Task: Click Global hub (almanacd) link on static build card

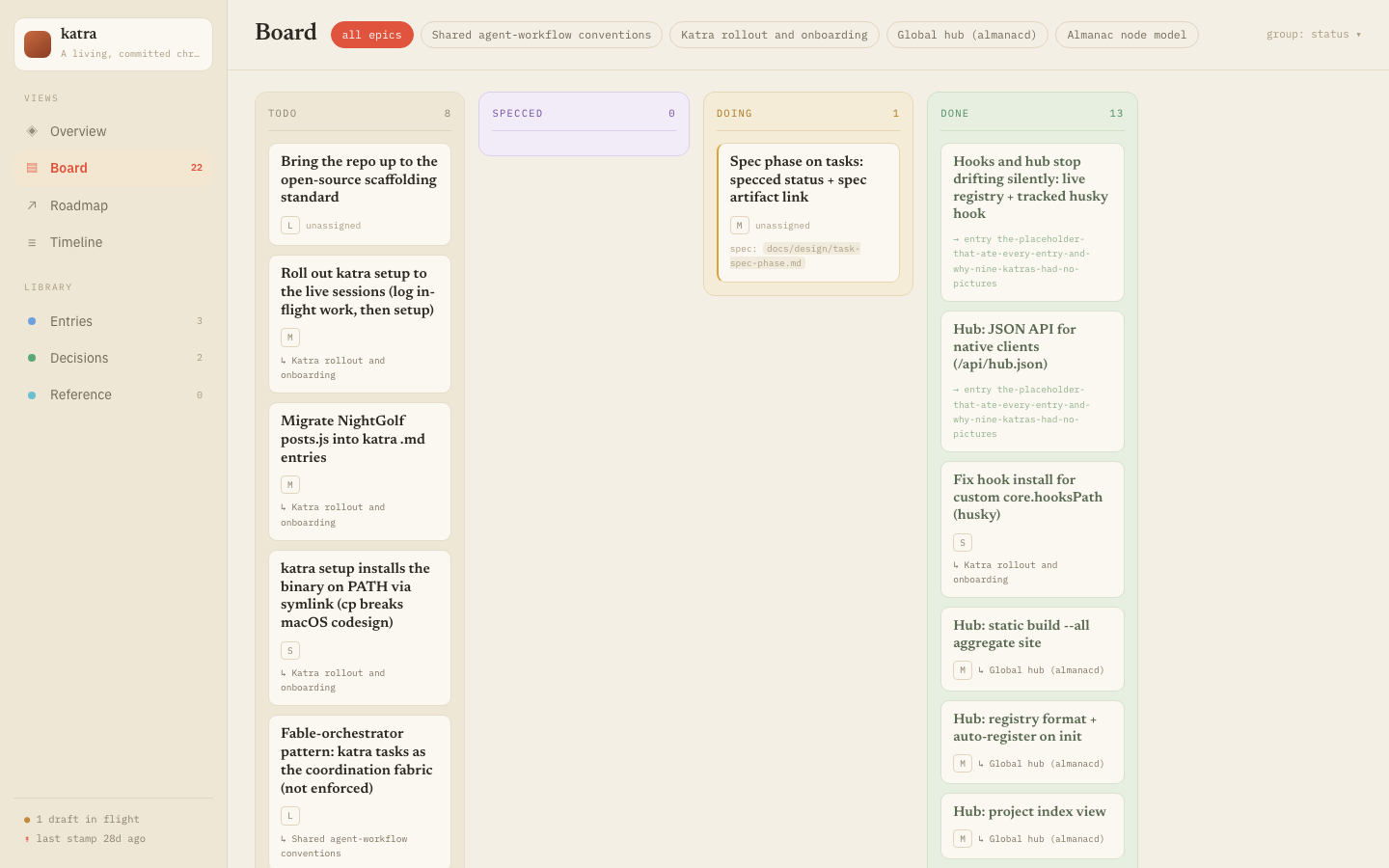Action: (x=1042, y=670)
